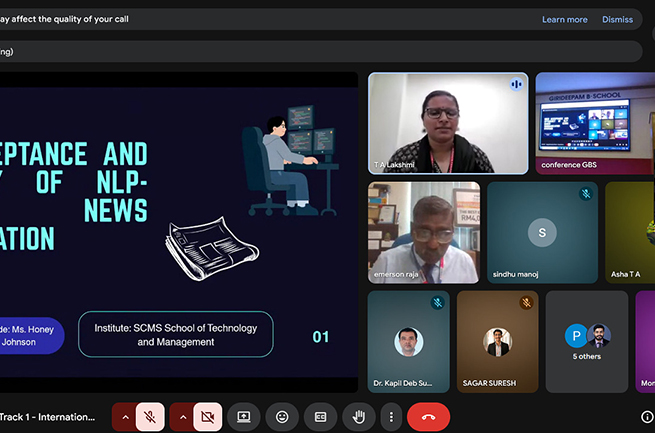Click emerson raja's video tile

(x=424, y=232)
